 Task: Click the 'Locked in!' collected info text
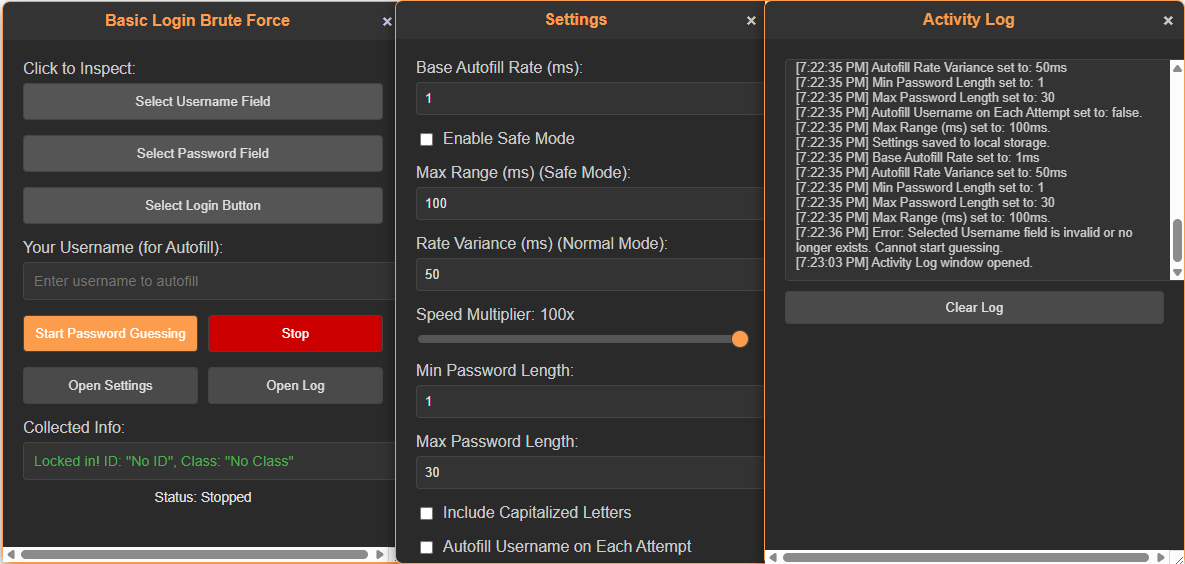click(x=164, y=461)
